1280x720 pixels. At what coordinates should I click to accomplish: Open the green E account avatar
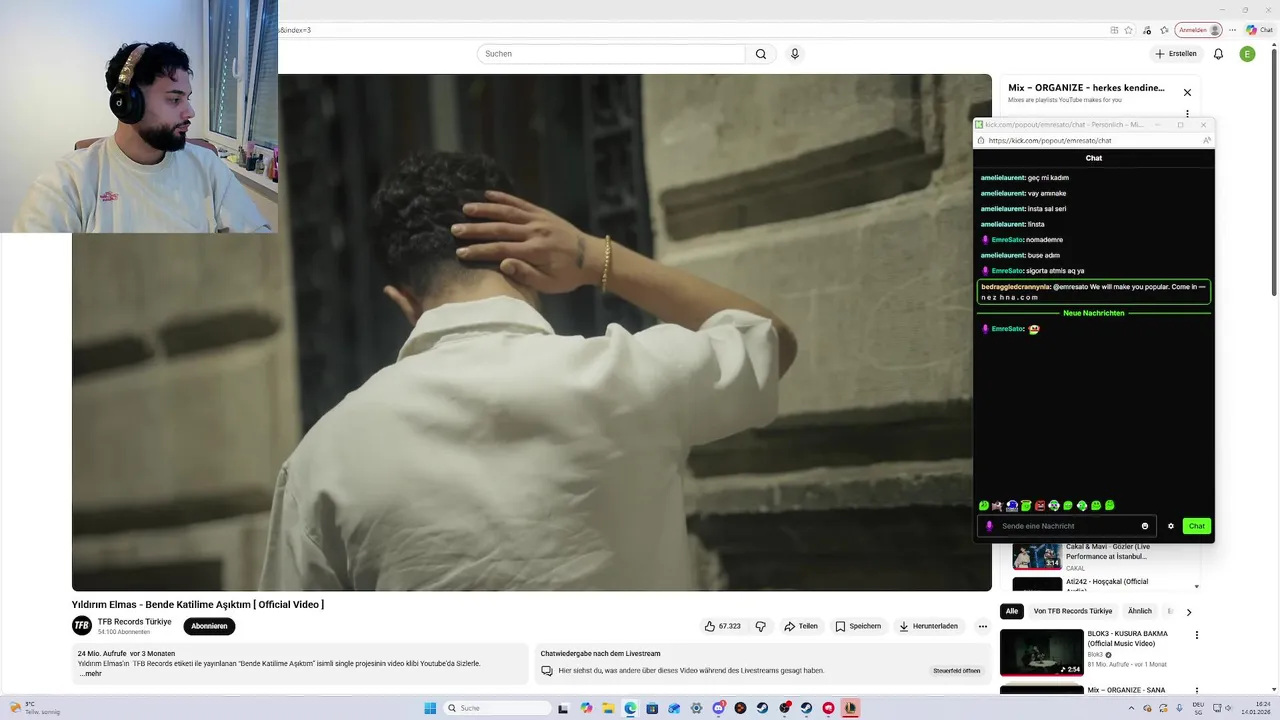click(x=1247, y=54)
